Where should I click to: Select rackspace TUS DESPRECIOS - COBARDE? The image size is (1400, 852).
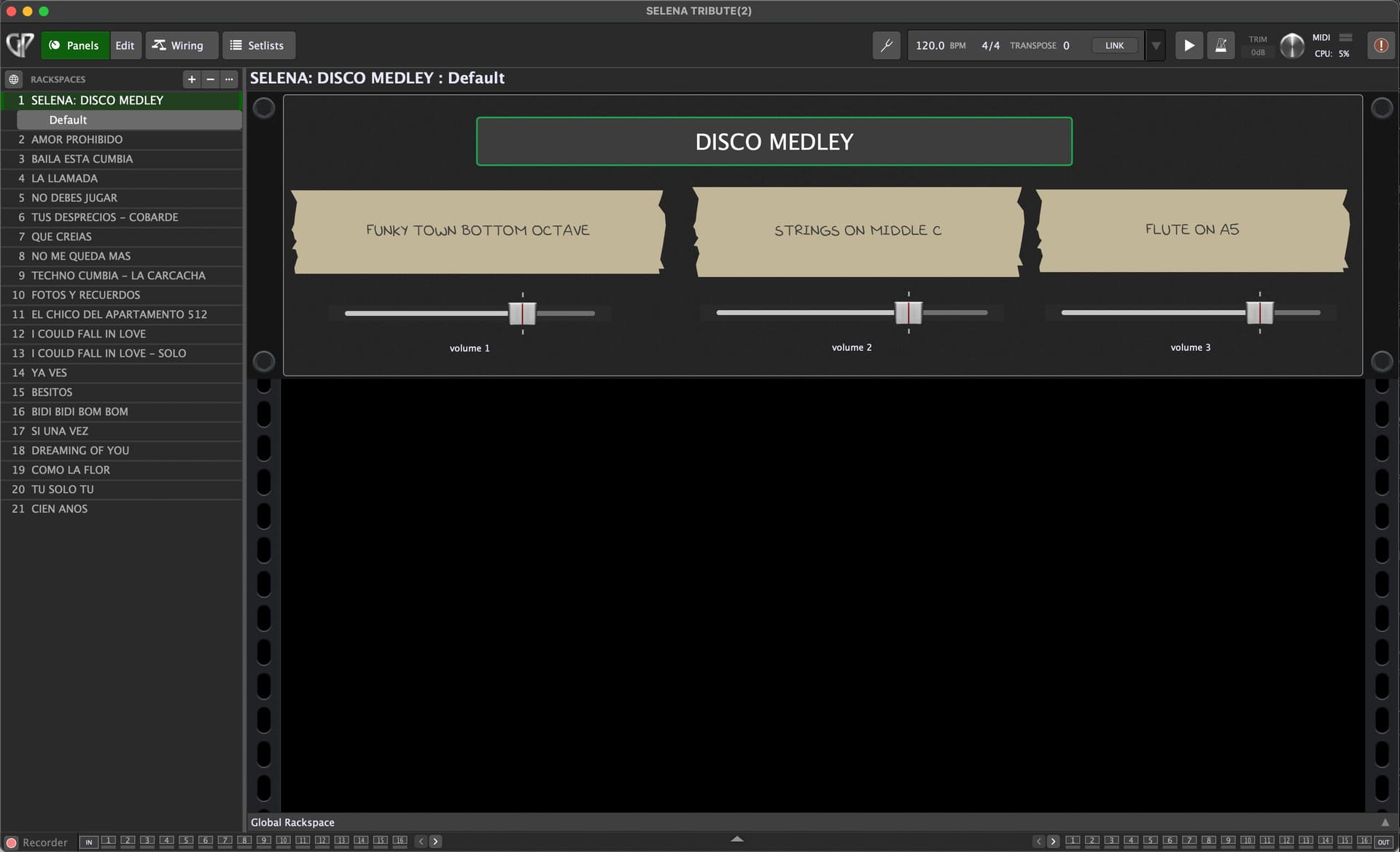click(x=122, y=217)
